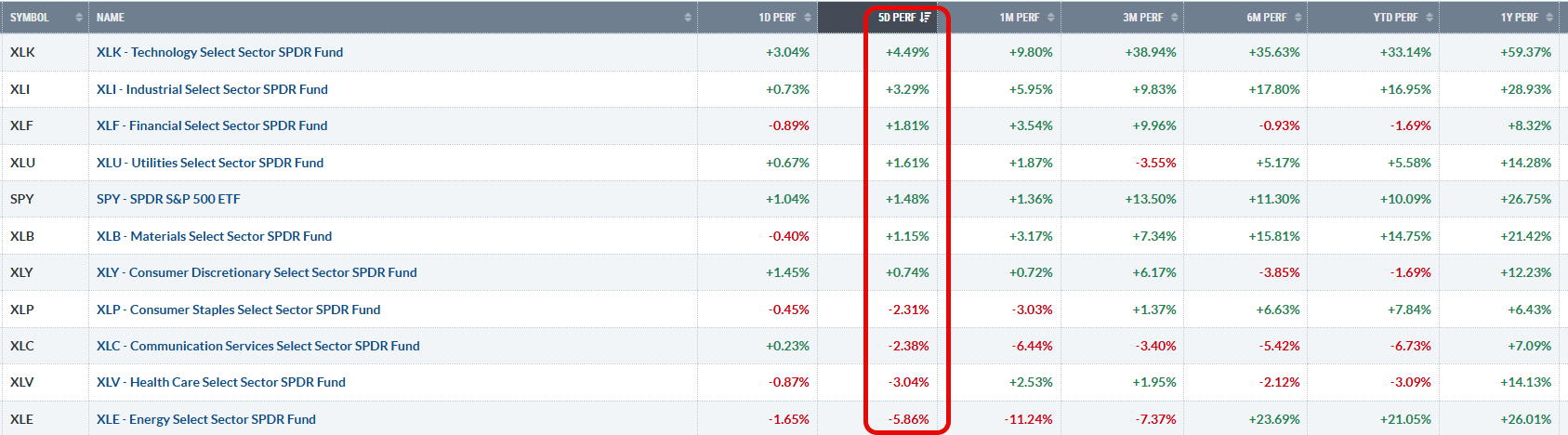Image resolution: width=1568 pixels, height=435 pixels.
Task: Toggle the 5D PERF descending sort icon
Action: tap(925, 18)
